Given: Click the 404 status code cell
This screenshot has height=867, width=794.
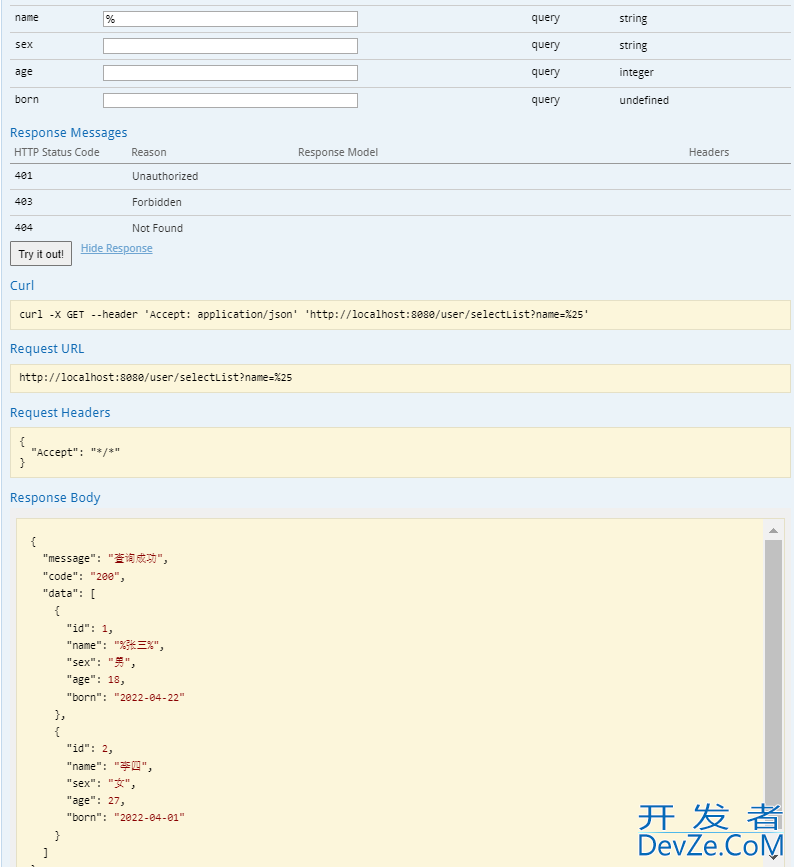Looking at the screenshot, I should pos(24,228).
